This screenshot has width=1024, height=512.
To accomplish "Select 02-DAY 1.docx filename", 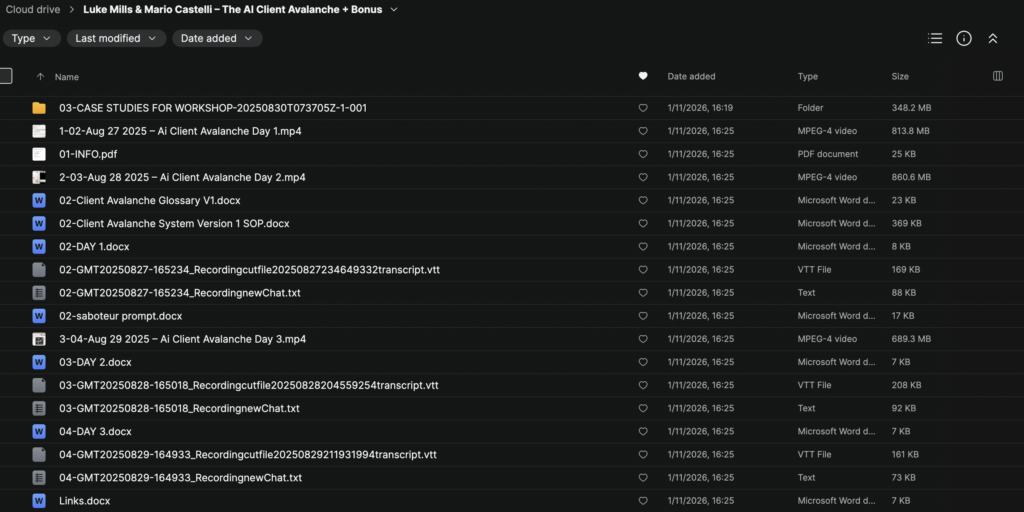I will [94, 247].
